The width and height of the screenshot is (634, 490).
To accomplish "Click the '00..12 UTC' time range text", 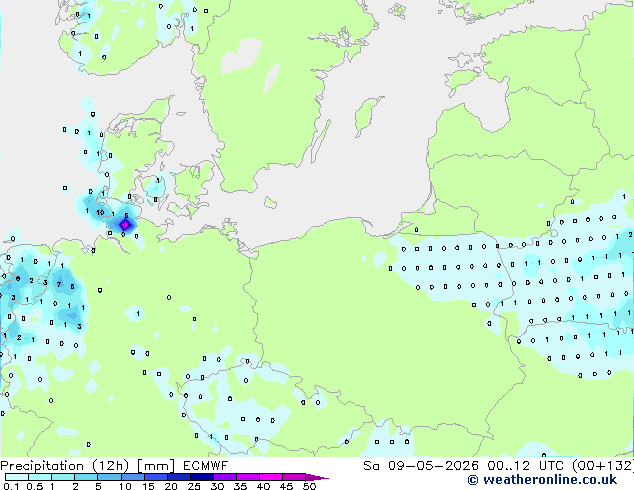I will 526,466.
